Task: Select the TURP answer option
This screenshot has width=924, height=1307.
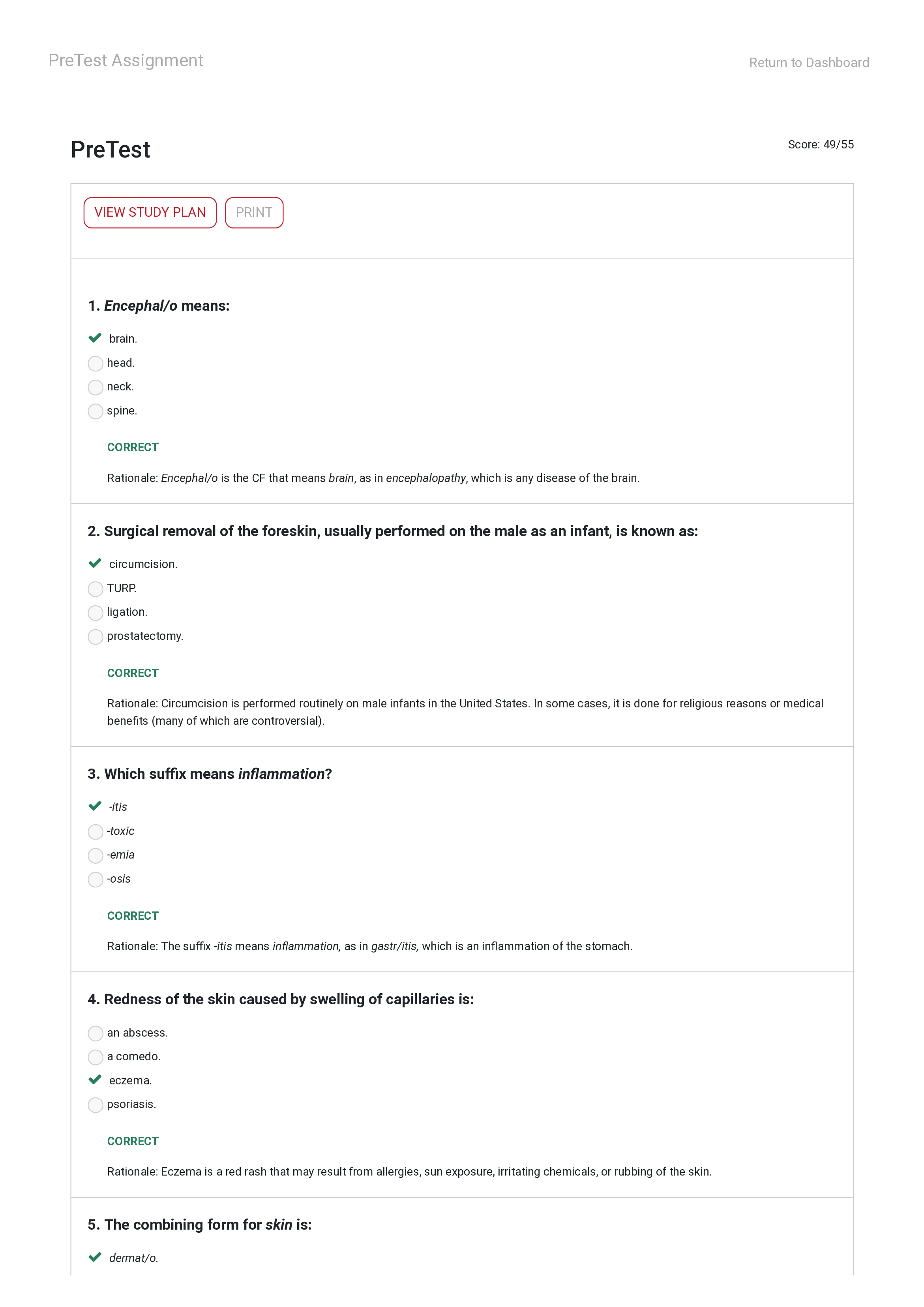Action: point(96,589)
